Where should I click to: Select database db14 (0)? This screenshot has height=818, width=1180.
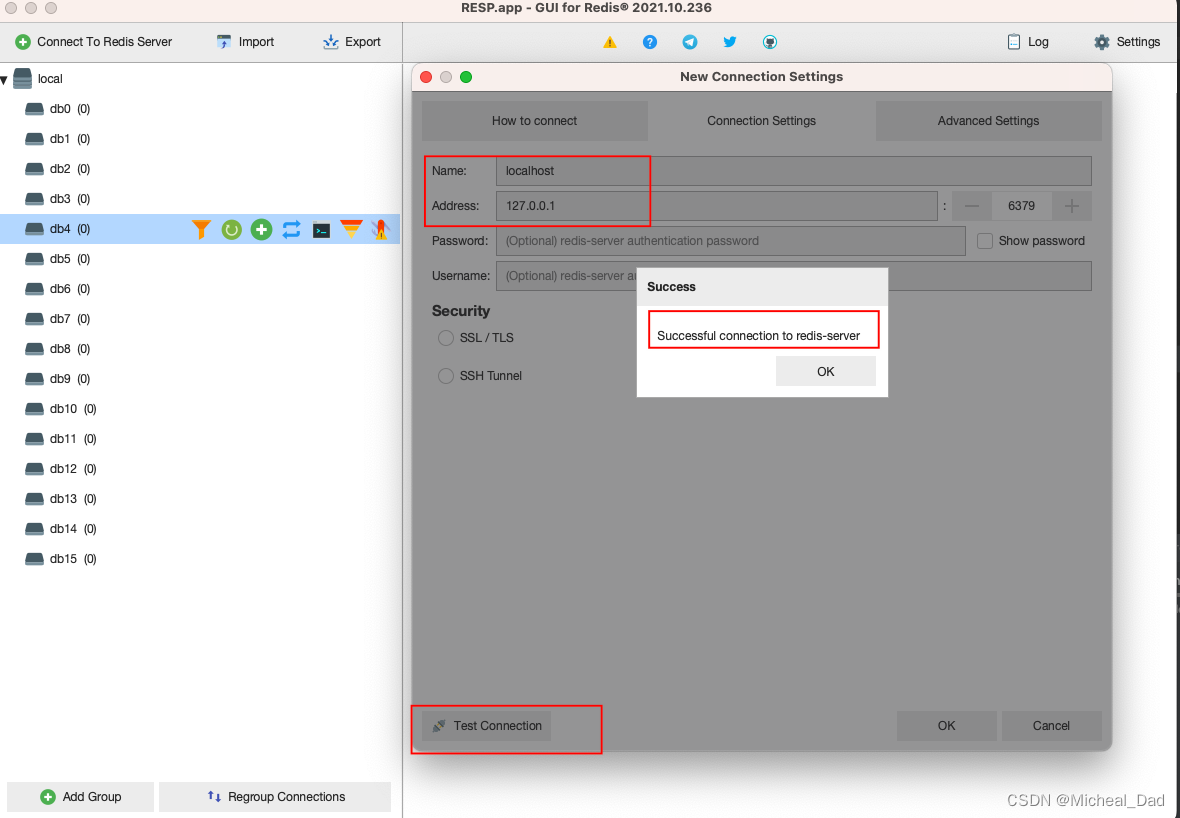(x=61, y=529)
